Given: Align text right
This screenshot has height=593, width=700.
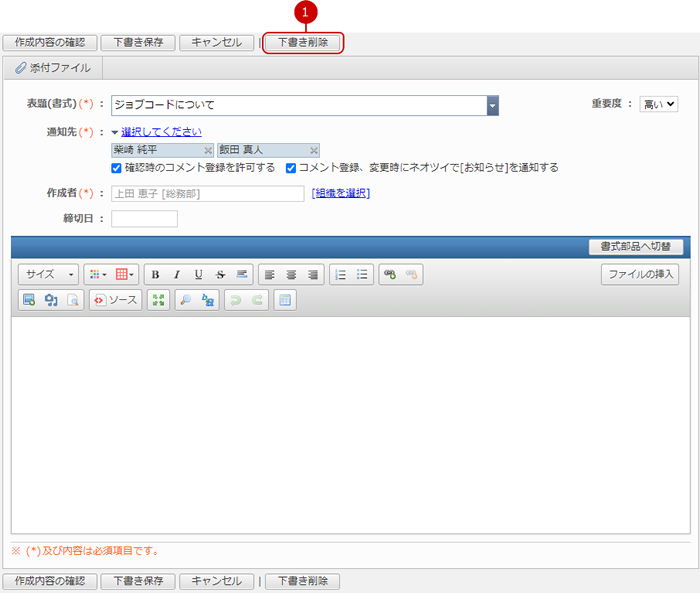Looking at the screenshot, I should coord(313,275).
